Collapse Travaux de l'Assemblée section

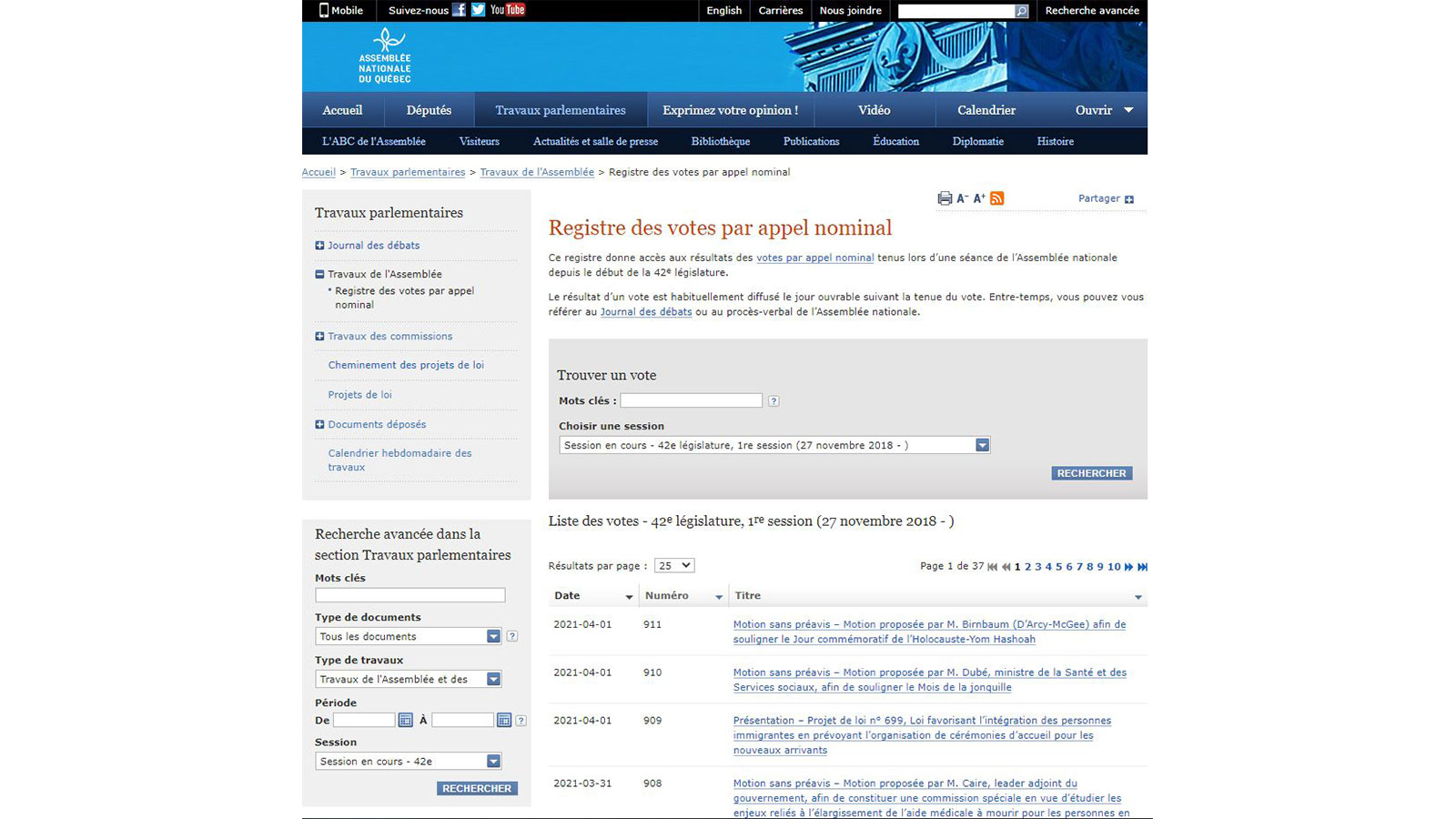point(319,274)
